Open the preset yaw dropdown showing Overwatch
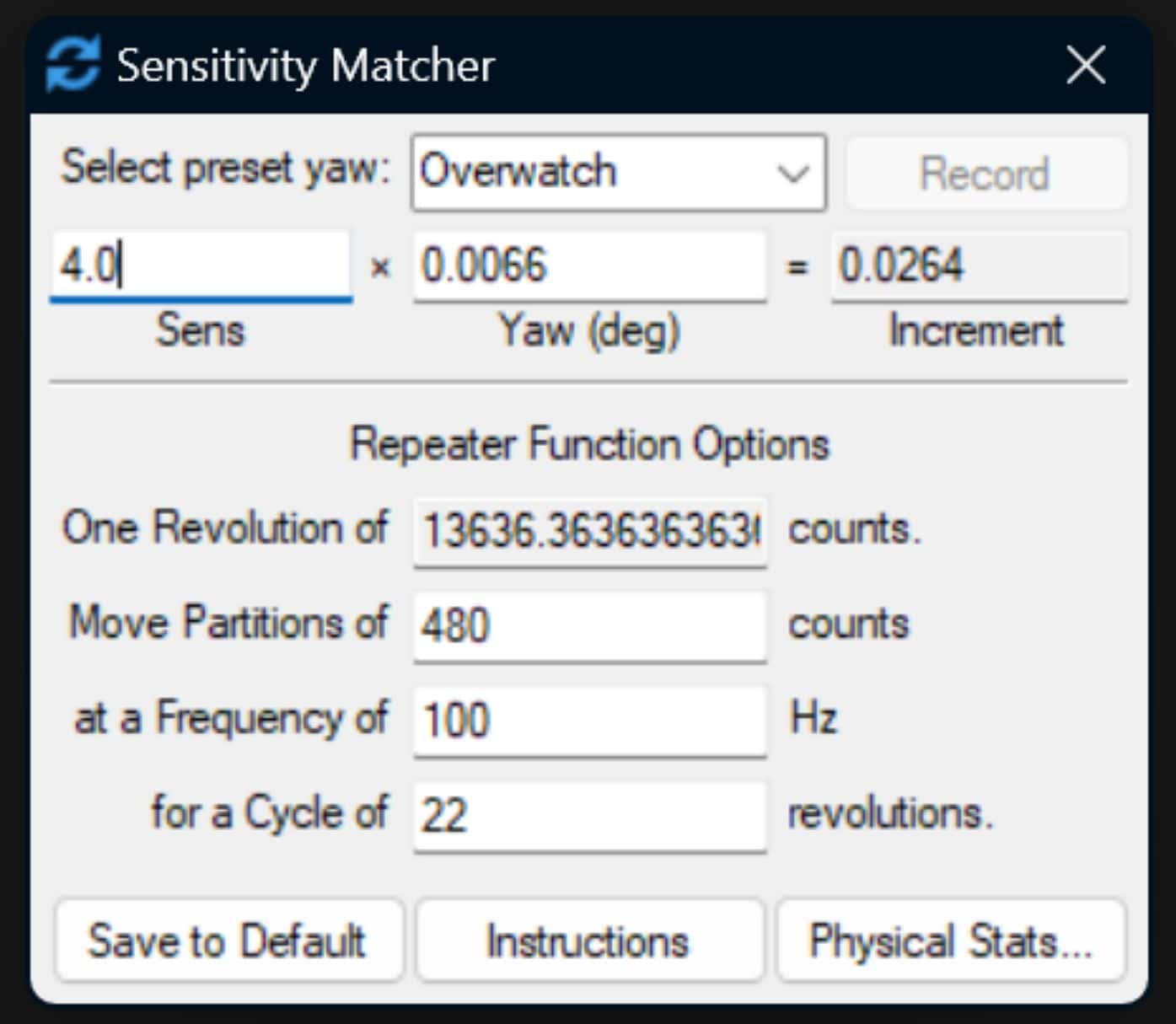Image resolution: width=1176 pixels, height=1024 pixels. coord(618,172)
